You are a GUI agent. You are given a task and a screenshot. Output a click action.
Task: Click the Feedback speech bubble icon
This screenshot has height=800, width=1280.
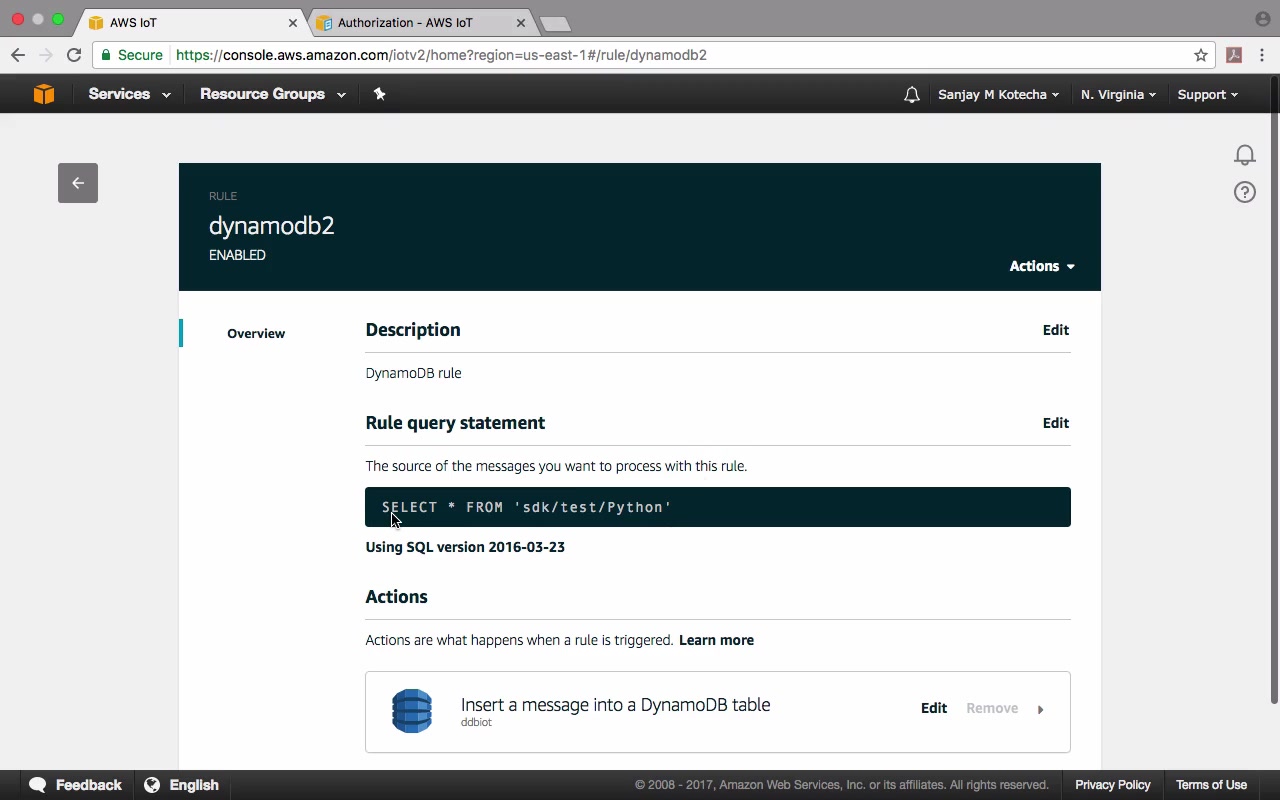pyautogui.click(x=38, y=785)
